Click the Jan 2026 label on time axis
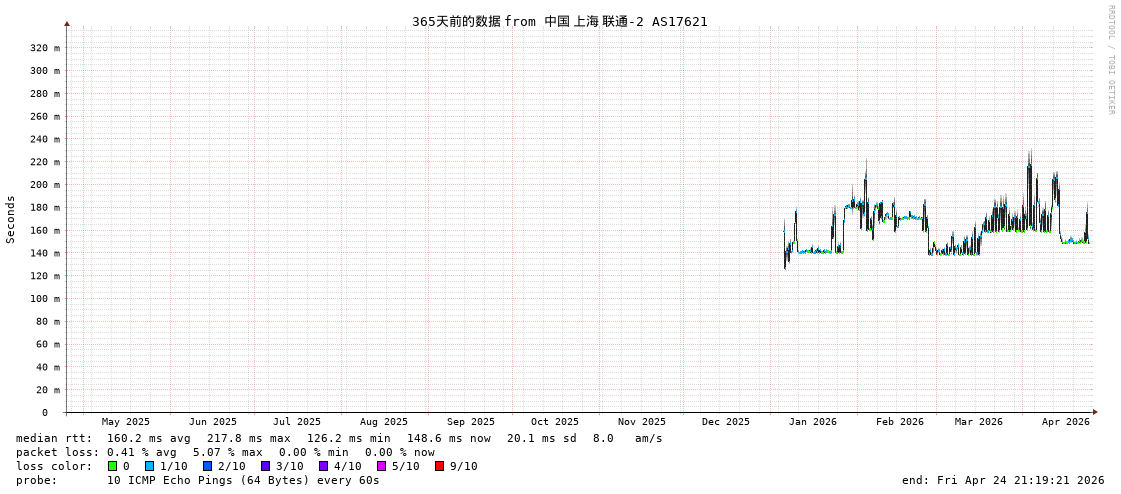 (812, 422)
